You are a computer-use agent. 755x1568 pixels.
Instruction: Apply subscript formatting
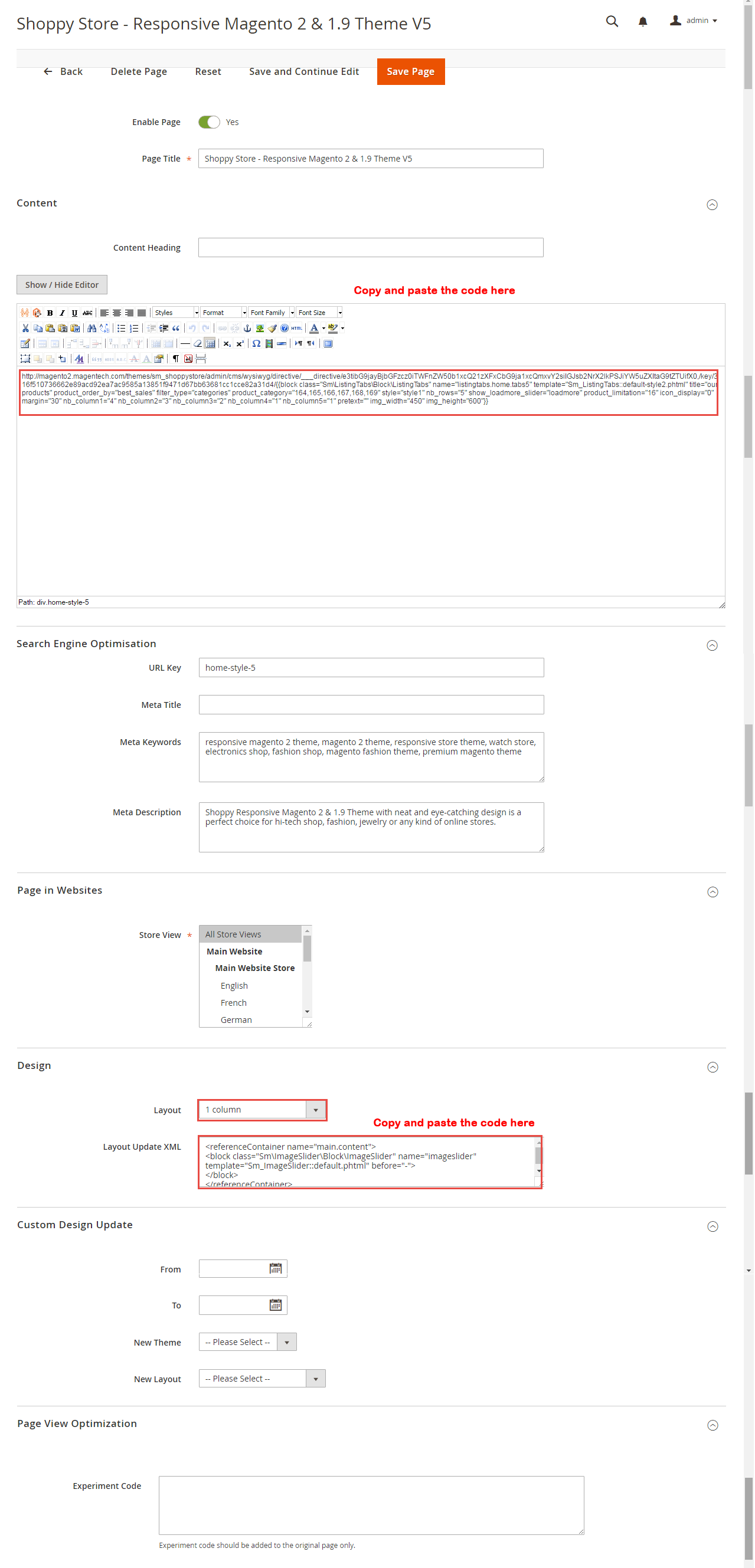tap(227, 344)
